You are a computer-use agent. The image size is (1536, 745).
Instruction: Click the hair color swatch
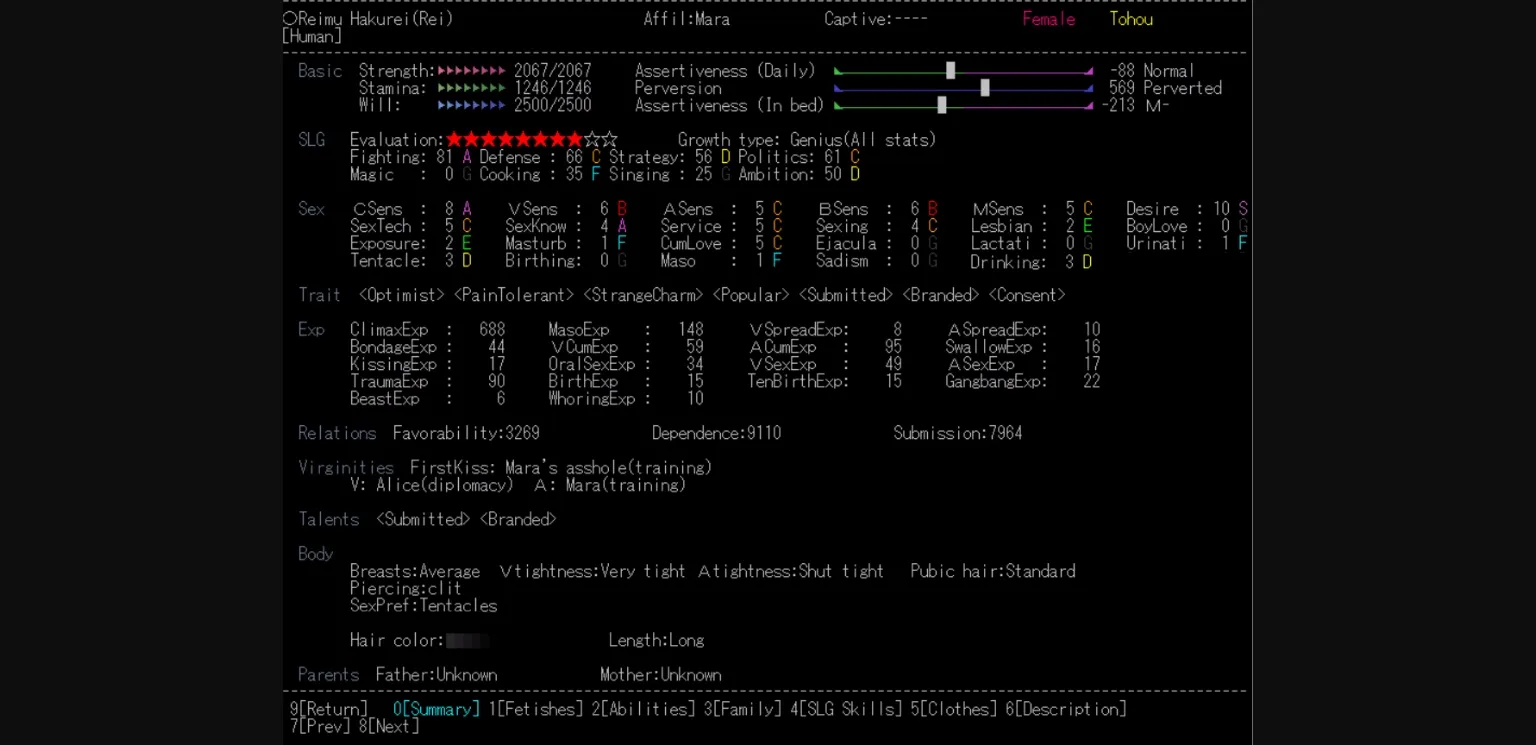click(467, 641)
